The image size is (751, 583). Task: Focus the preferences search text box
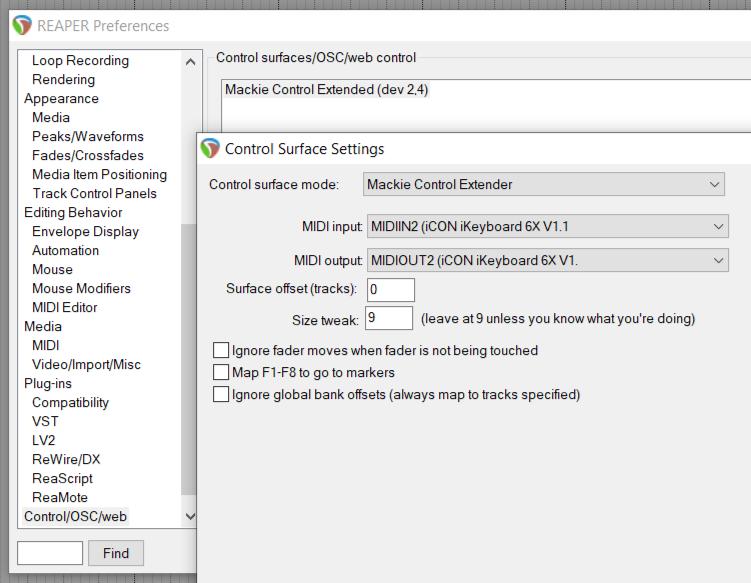[x=50, y=553]
